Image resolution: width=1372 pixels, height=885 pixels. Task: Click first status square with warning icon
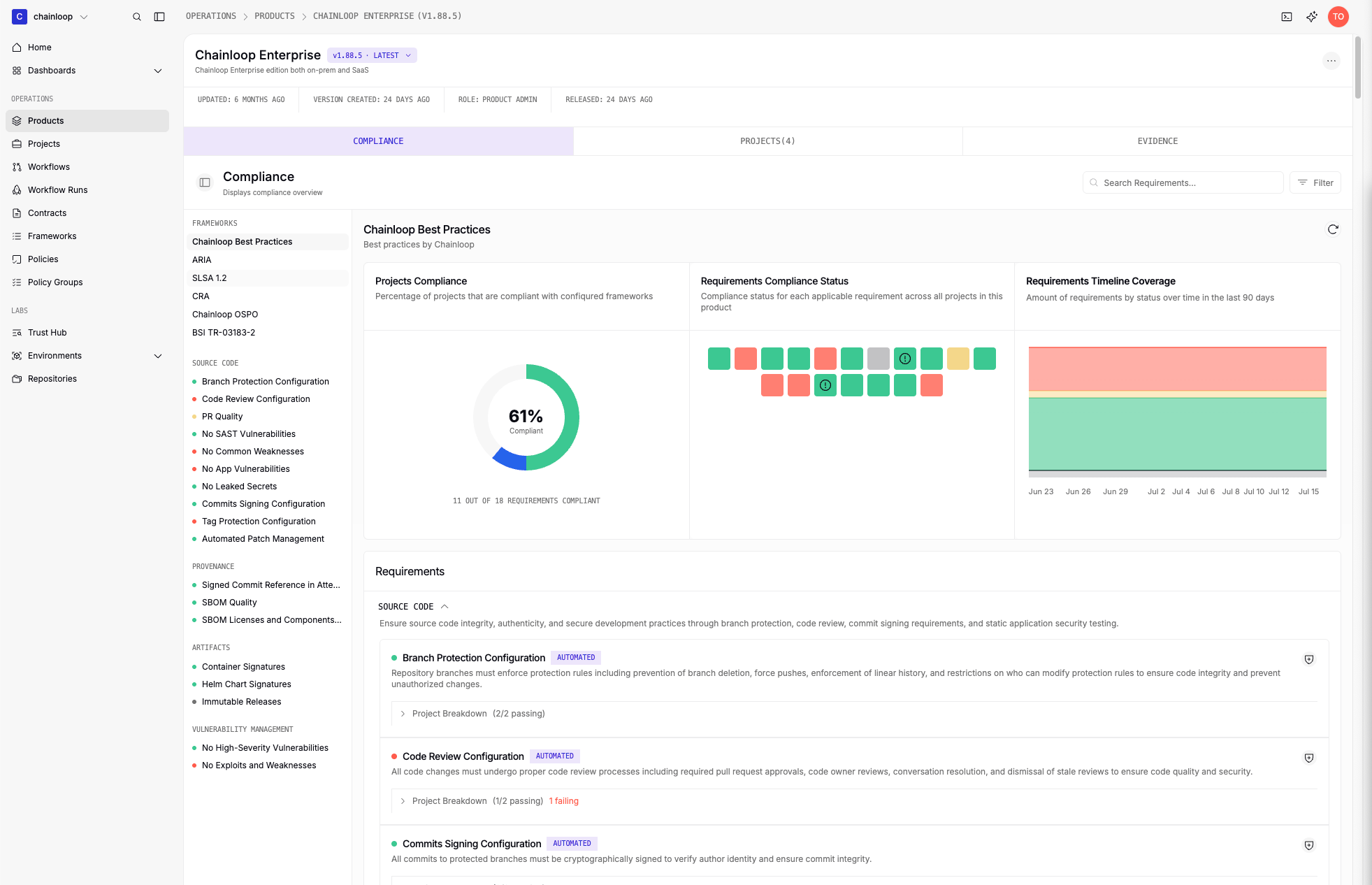(x=905, y=359)
